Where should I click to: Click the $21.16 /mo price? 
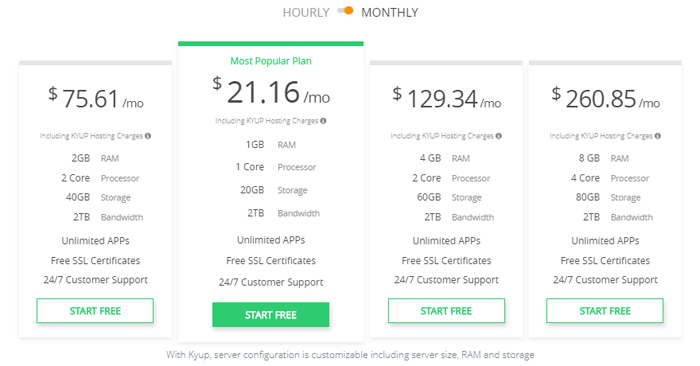click(271, 92)
